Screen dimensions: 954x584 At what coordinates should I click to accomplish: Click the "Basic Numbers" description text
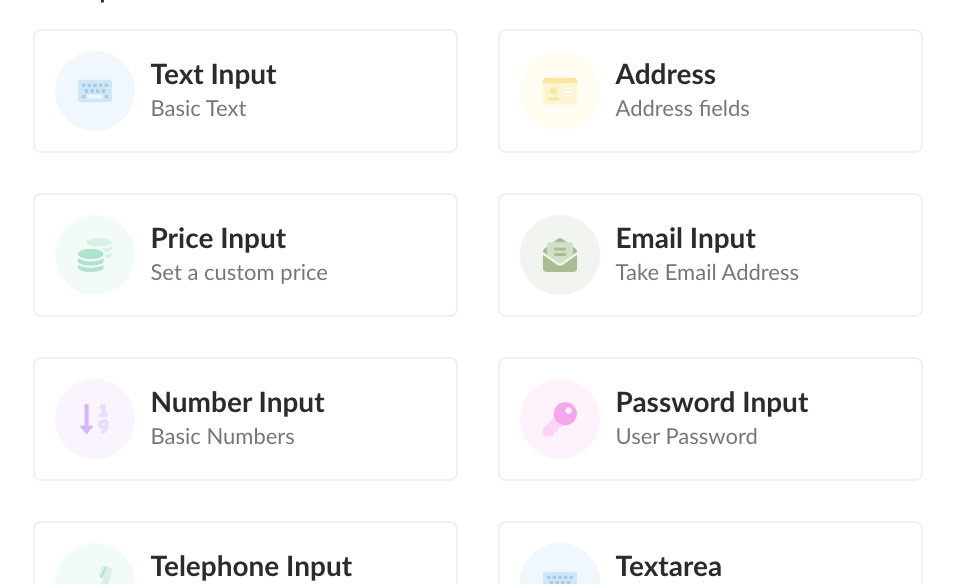tap(223, 437)
